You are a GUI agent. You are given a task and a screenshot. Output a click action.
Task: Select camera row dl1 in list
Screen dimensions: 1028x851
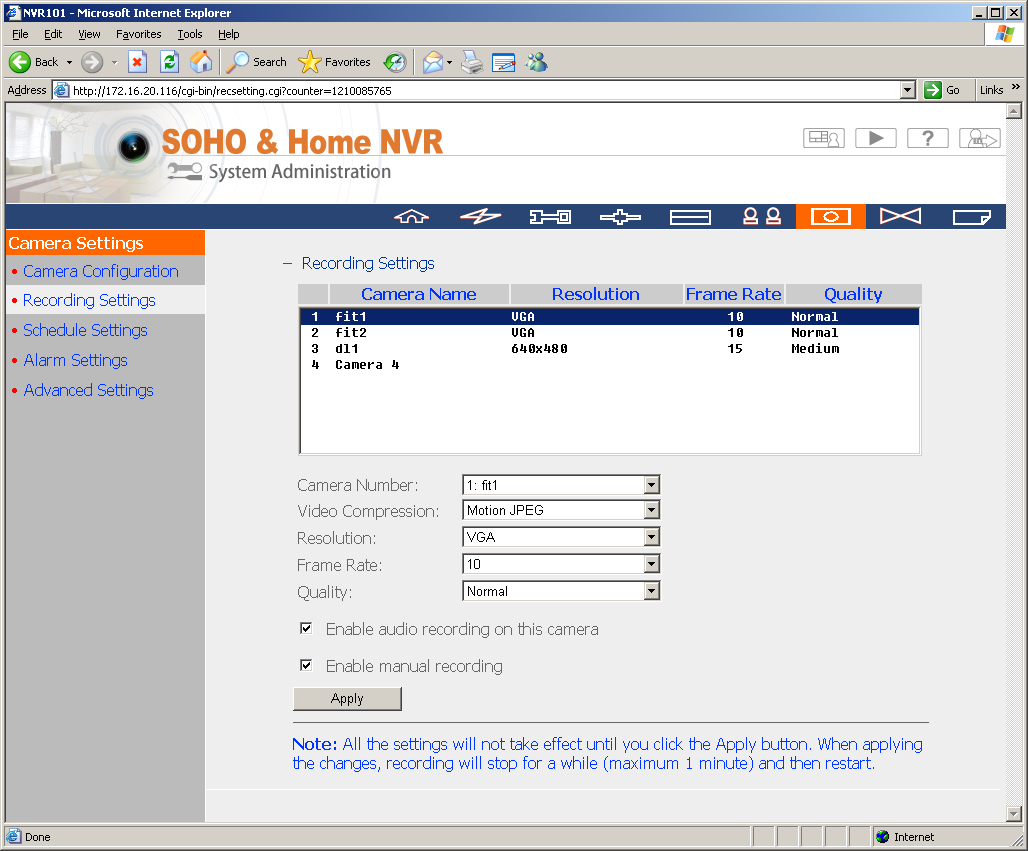coord(610,349)
